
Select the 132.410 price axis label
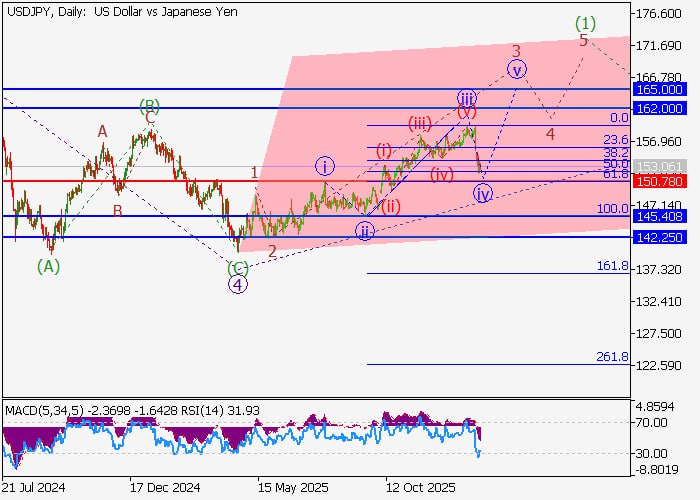point(658,302)
